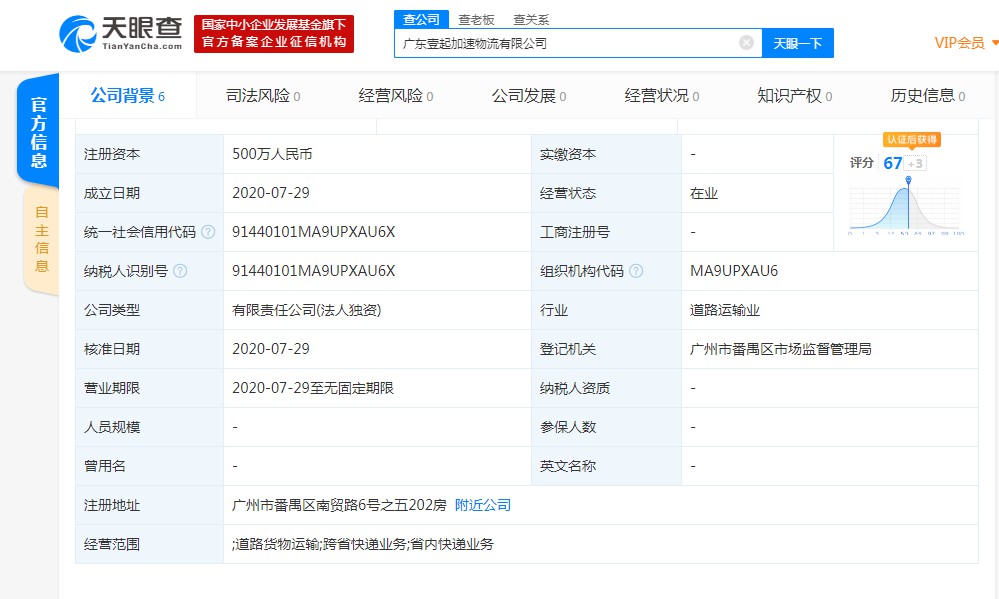Open help icon beside 组织机构代码

[636, 271]
